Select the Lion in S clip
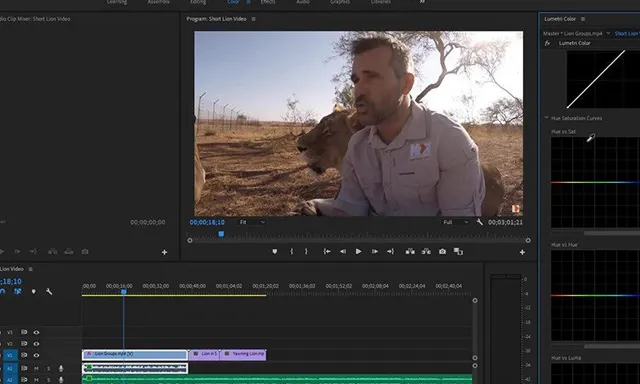The width and height of the screenshot is (640, 384). pyautogui.click(x=204, y=355)
